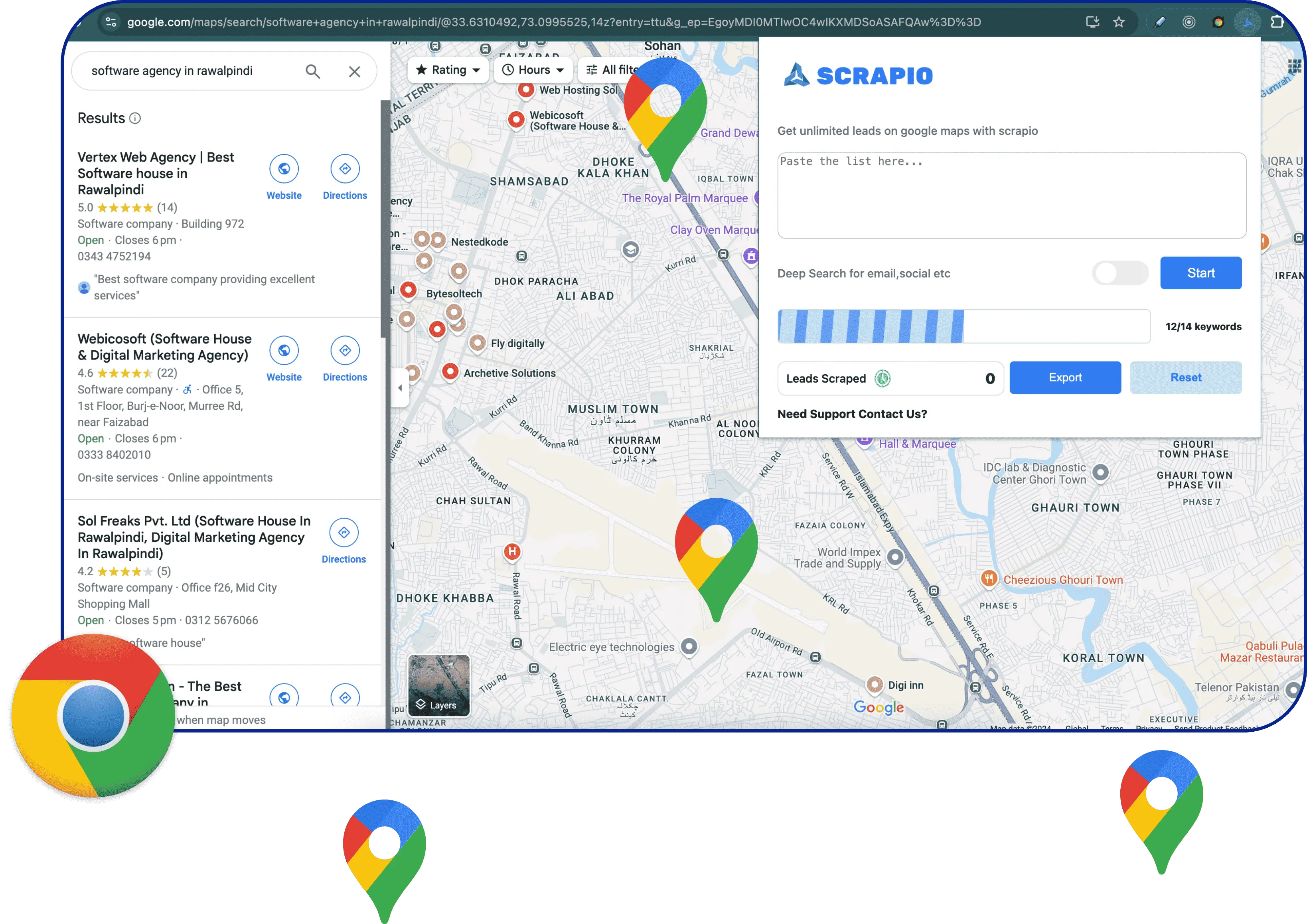Select the Fly digitally map pin
The width and height of the screenshot is (1307, 924).
click(477, 343)
